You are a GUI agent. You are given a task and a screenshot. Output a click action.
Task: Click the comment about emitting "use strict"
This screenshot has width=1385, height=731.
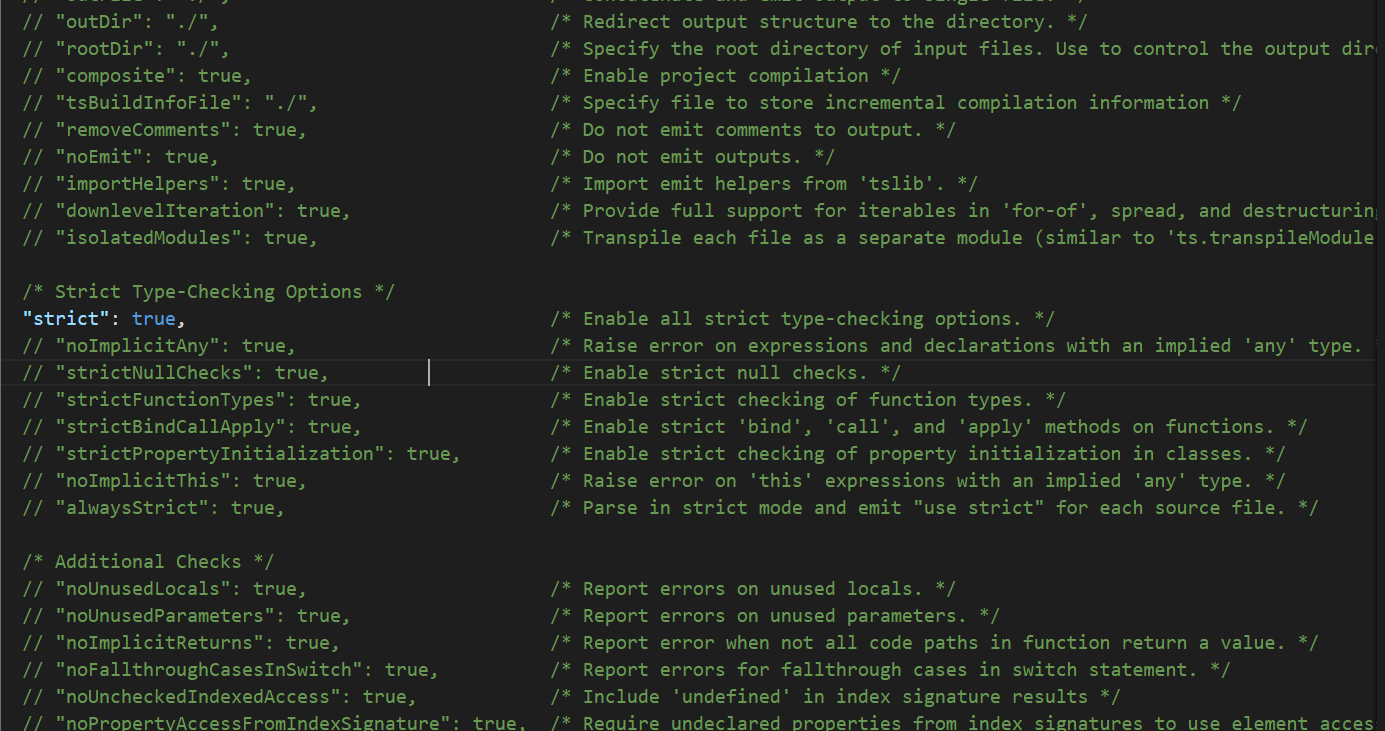click(x=935, y=508)
